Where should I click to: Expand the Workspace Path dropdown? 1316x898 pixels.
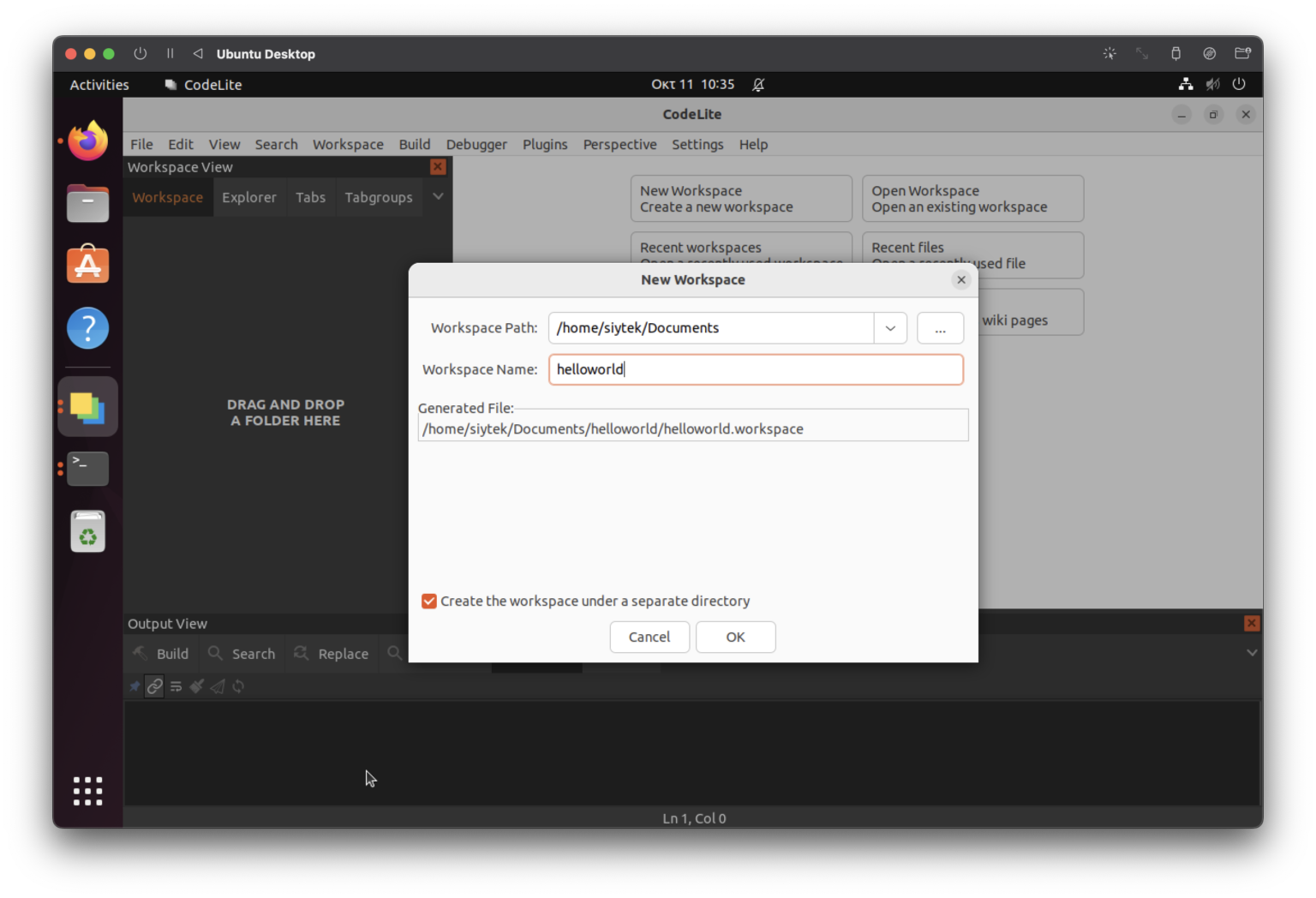pos(890,328)
